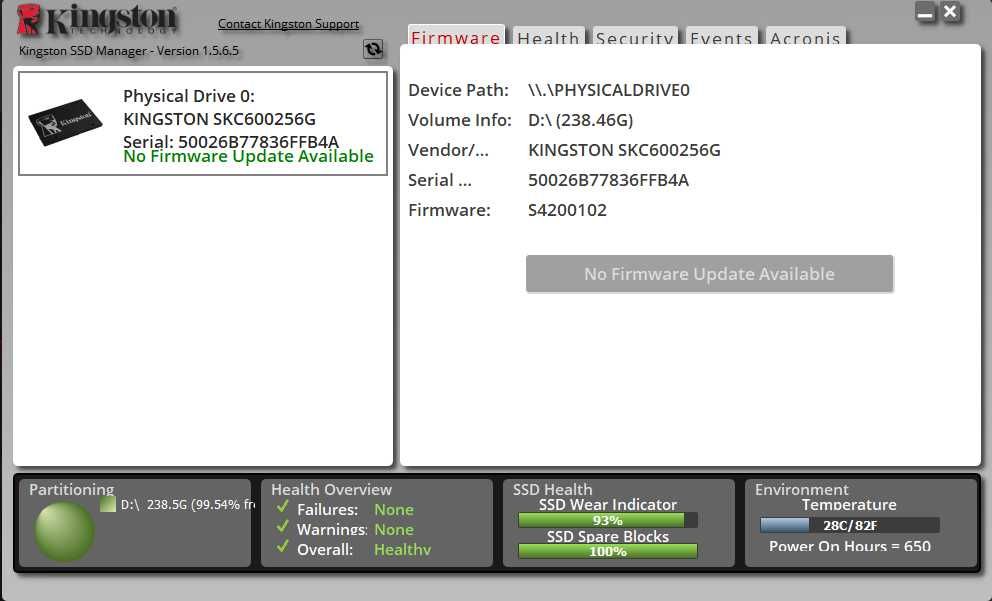Click the Partitioning heading

pos(71,489)
